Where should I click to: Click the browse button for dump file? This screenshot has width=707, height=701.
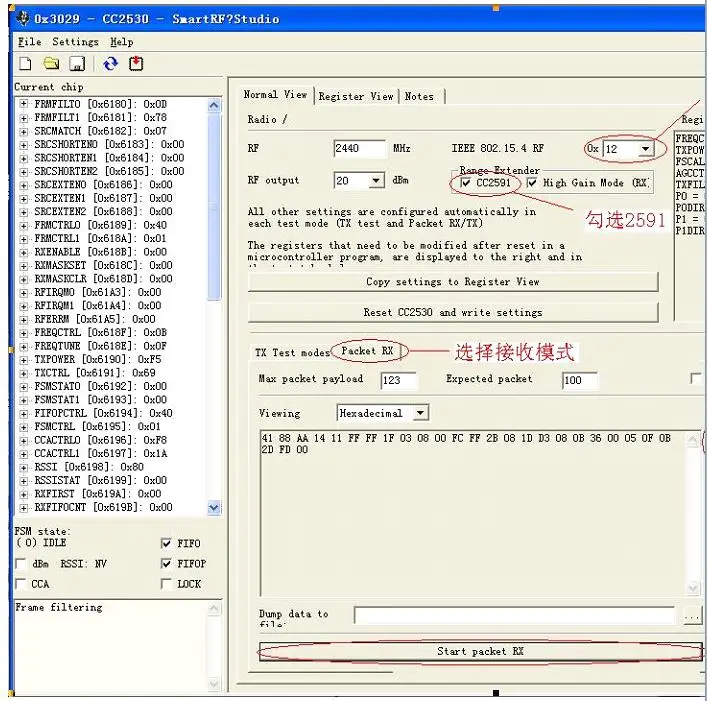pos(693,616)
